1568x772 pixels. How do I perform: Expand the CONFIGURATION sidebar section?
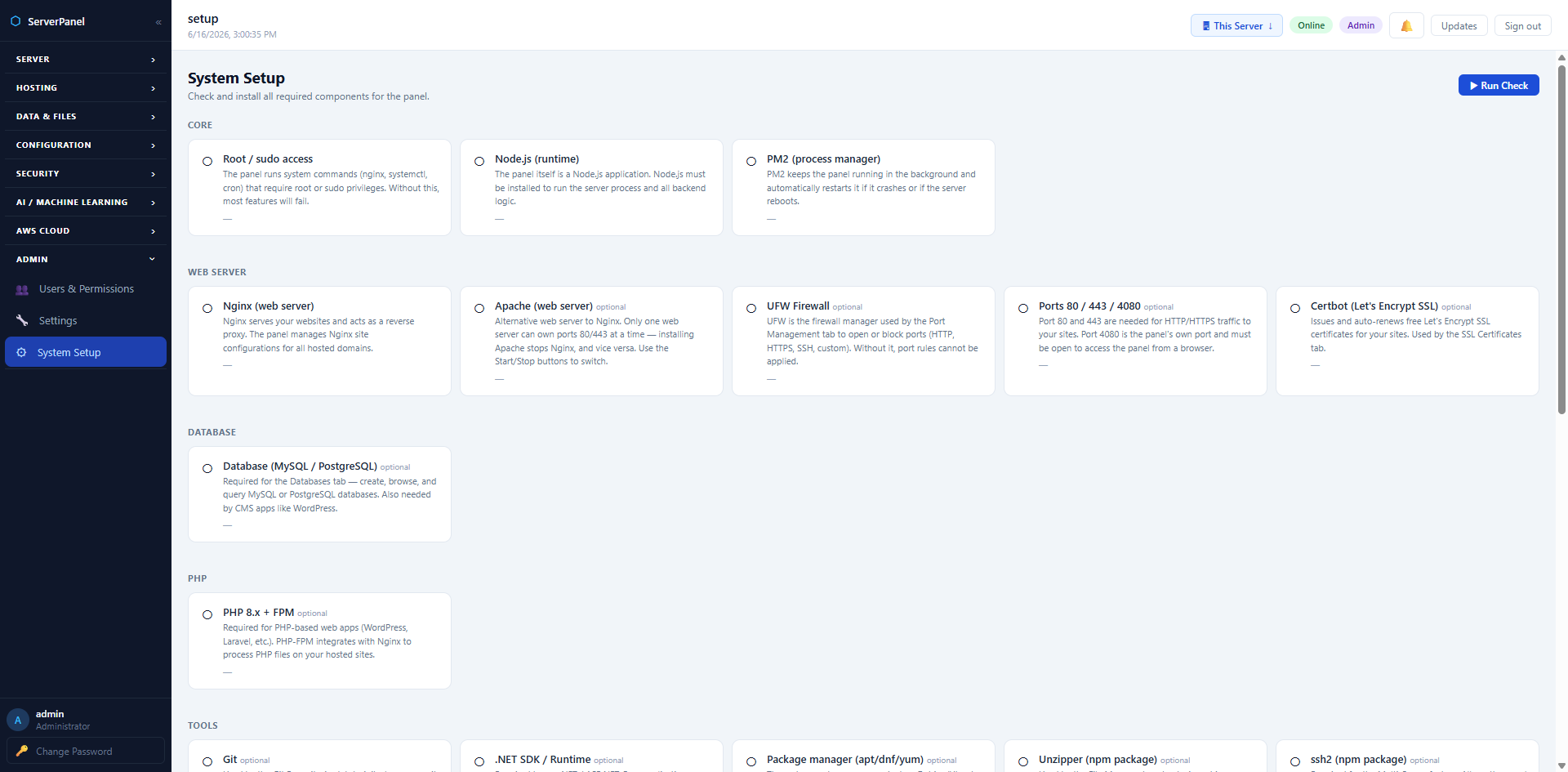click(86, 145)
